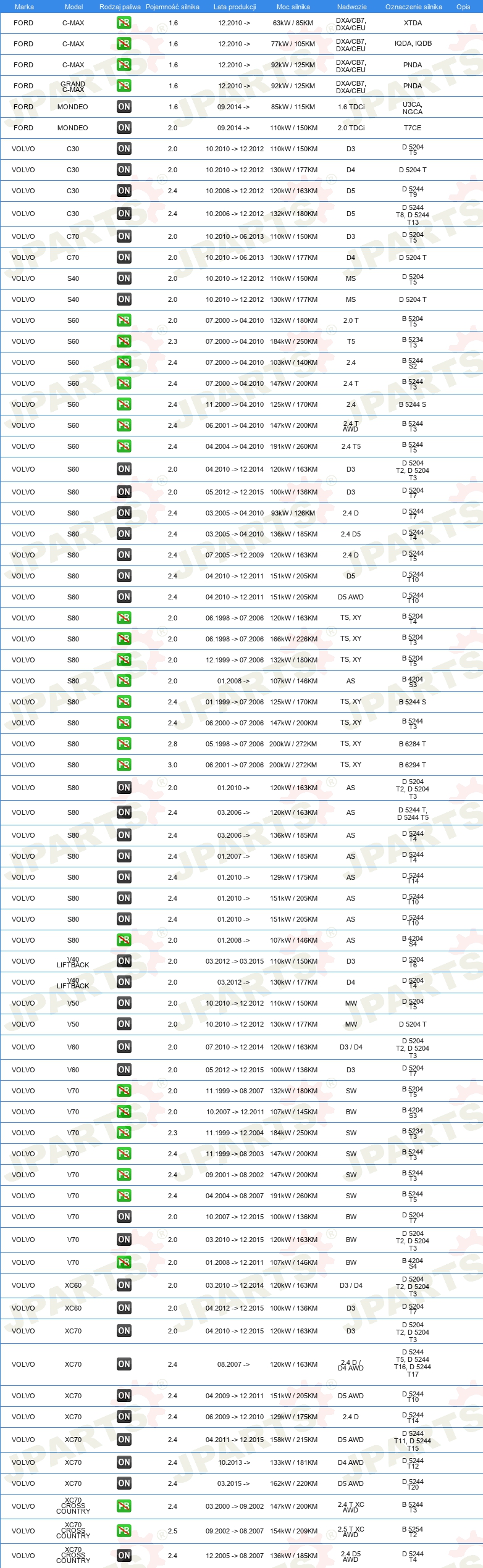Click the Opis column header
483x1568 pixels.
463,7
